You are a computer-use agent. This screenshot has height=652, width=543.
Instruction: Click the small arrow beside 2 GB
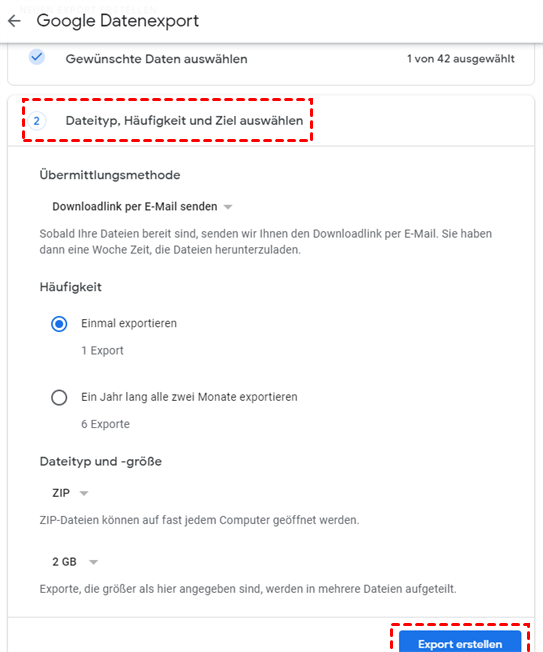pyautogui.click(x=94, y=562)
